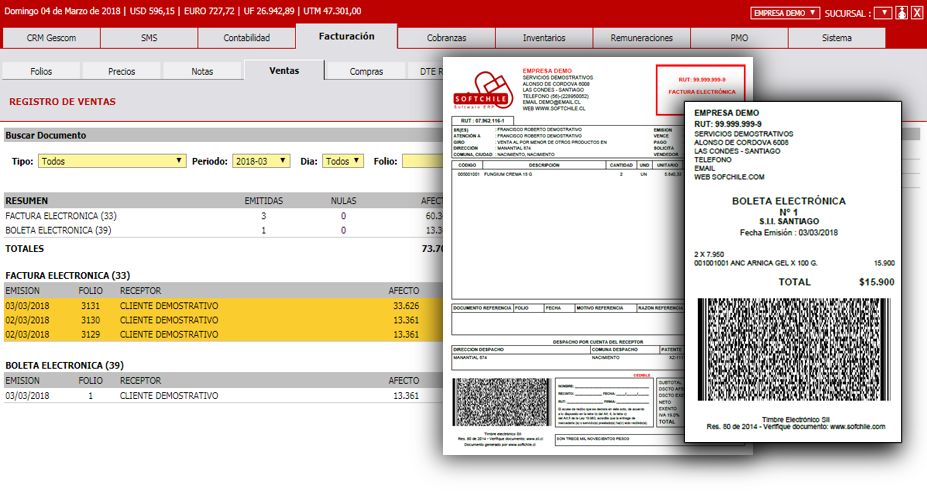Expand the Dia filter dropdown
Image resolution: width=927 pixels, height=493 pixels.
[343, 161]
